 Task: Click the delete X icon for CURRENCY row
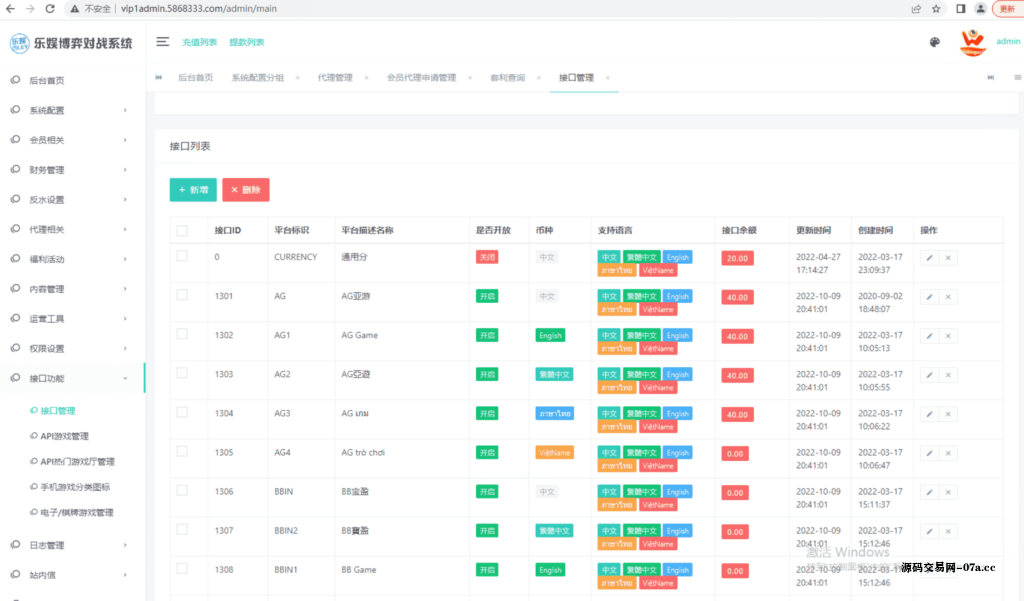pos(948,257)
